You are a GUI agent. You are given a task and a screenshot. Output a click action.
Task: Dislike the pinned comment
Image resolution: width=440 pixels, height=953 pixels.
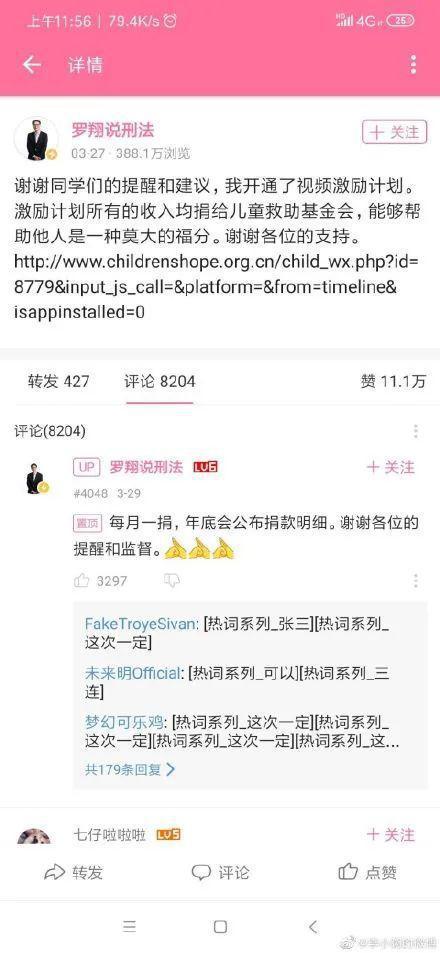tap(172, 580)
